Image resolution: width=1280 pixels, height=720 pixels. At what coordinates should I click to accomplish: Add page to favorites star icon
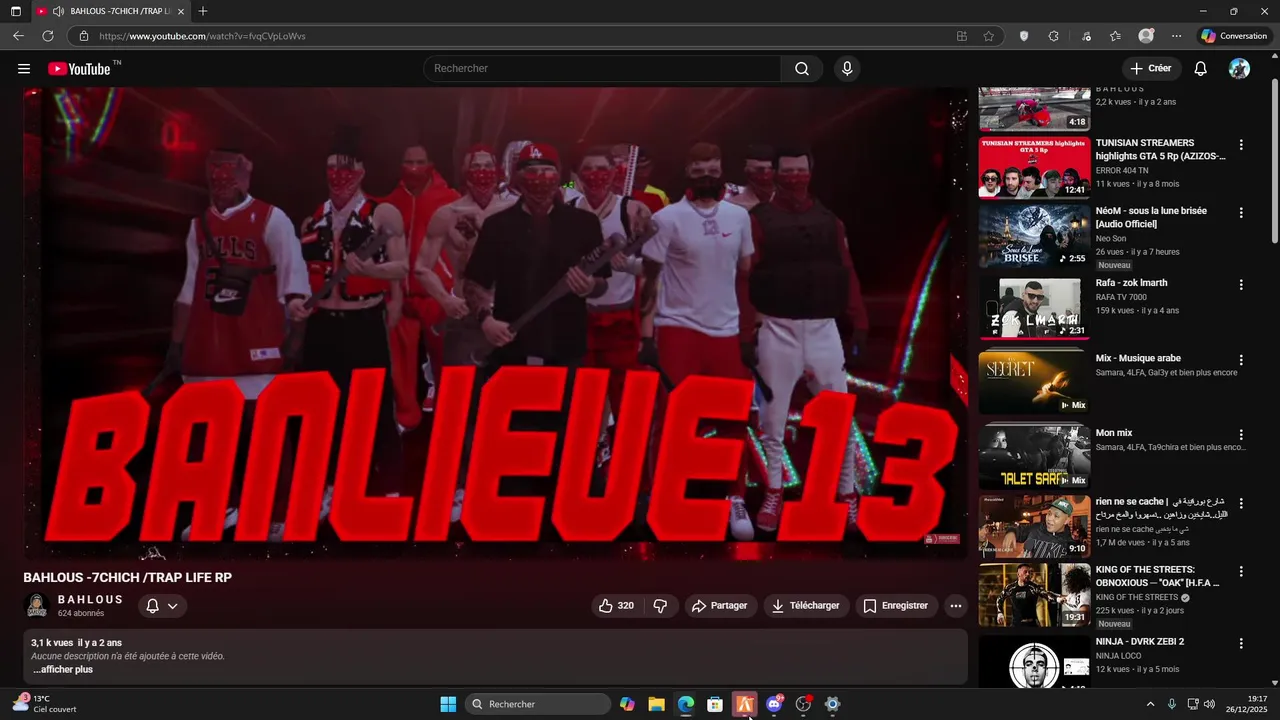pyautogui.click(x=989, y=36)
